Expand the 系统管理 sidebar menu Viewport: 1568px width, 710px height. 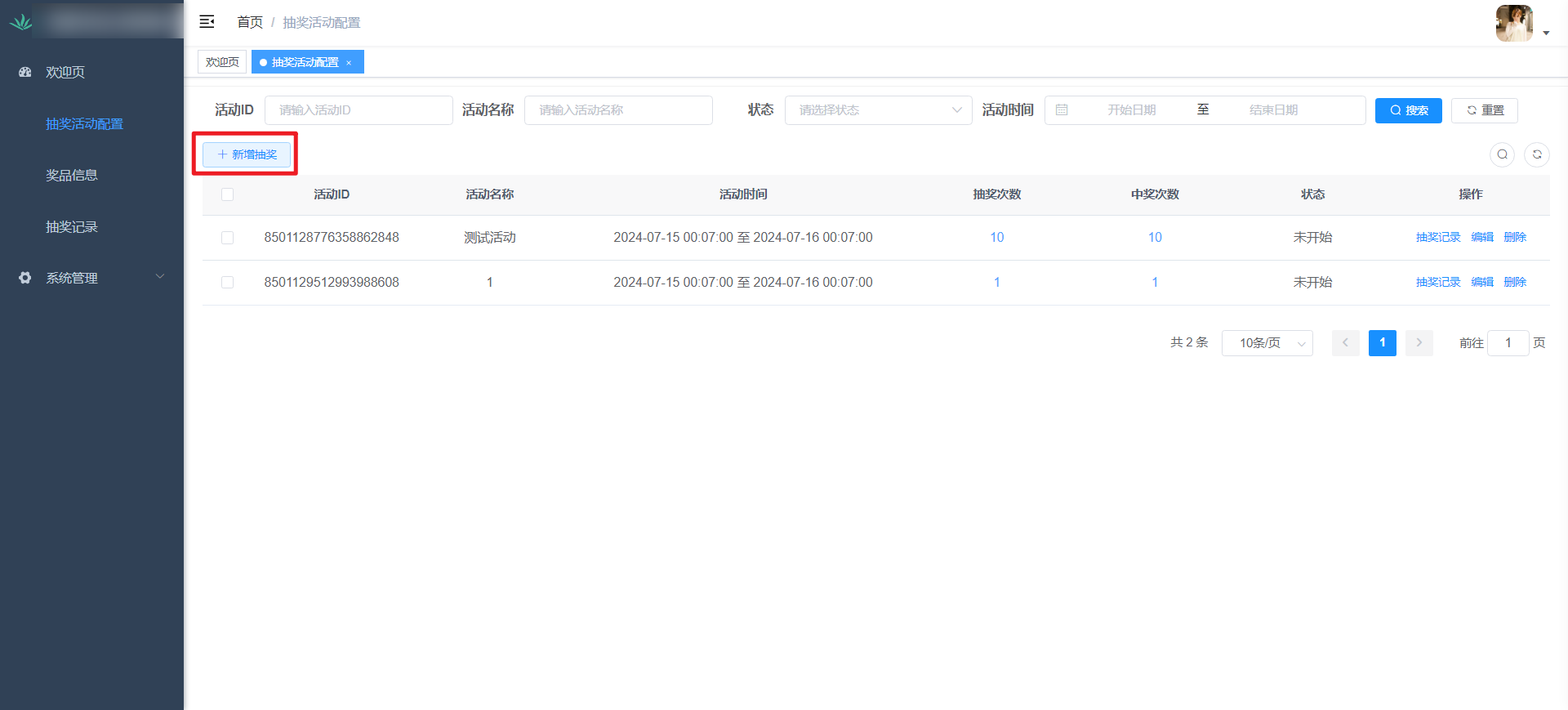(x=91, y=278)
